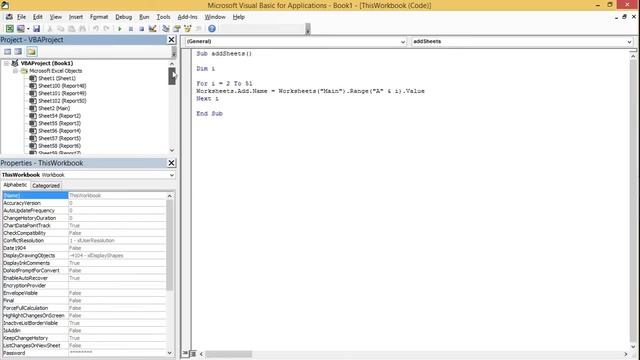Click the Copy toolbar icon
This screenshot has width=640, height=360.
pyautogui.click(x=60, y=29)
